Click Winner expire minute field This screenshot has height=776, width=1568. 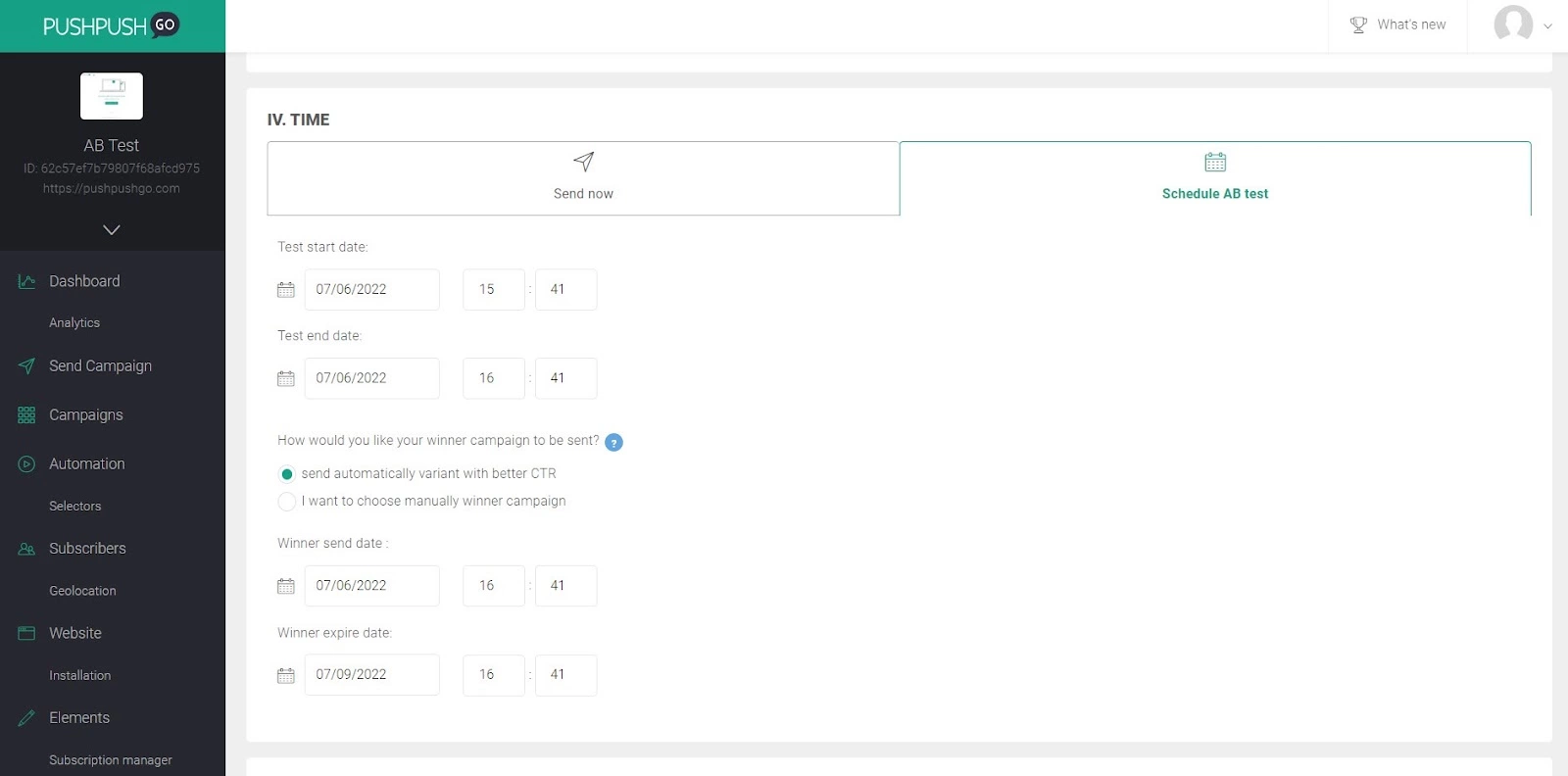click(566, 675)
